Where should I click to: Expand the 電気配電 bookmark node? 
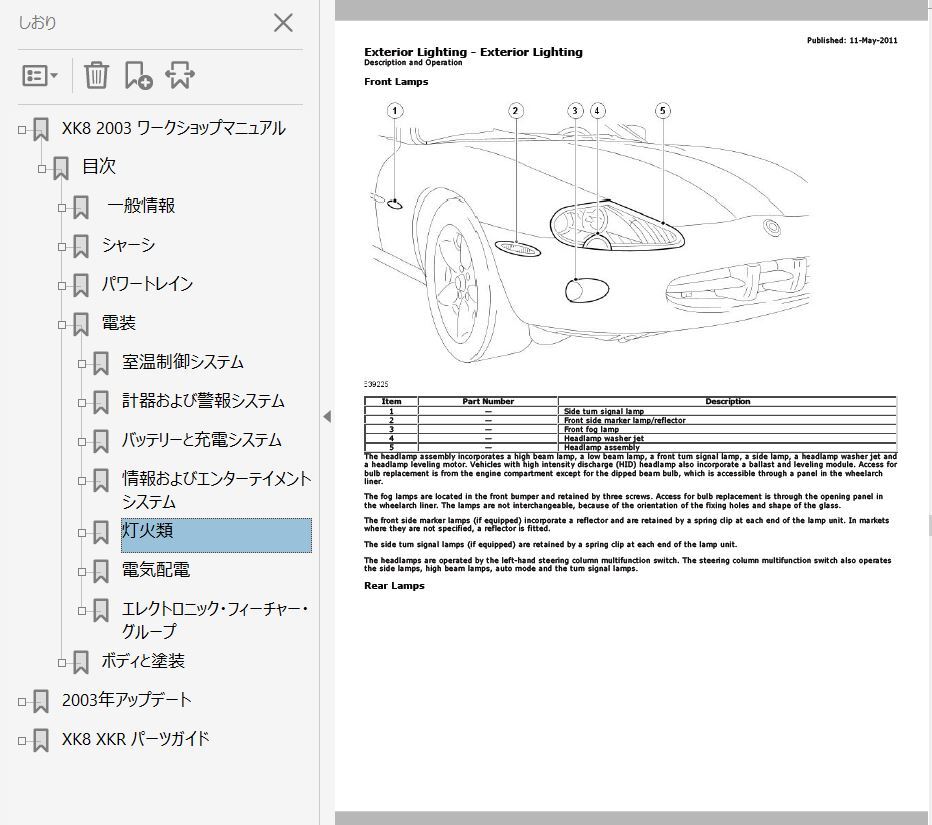(82, 572)
